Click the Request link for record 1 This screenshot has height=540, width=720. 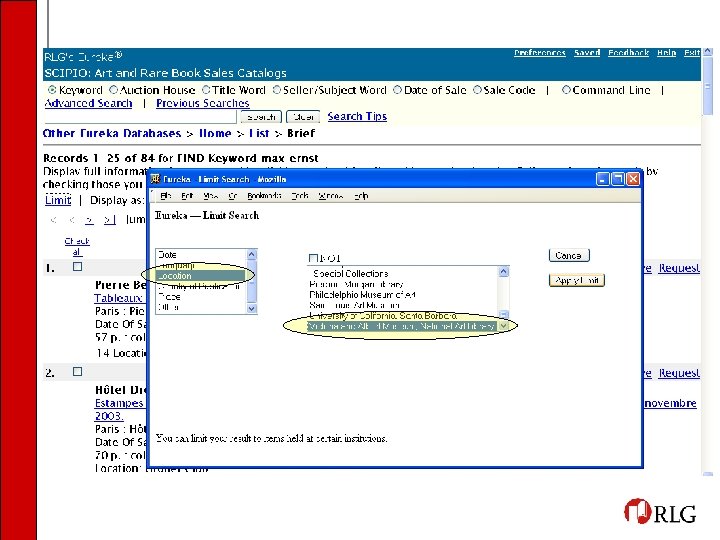pos(679,268)
